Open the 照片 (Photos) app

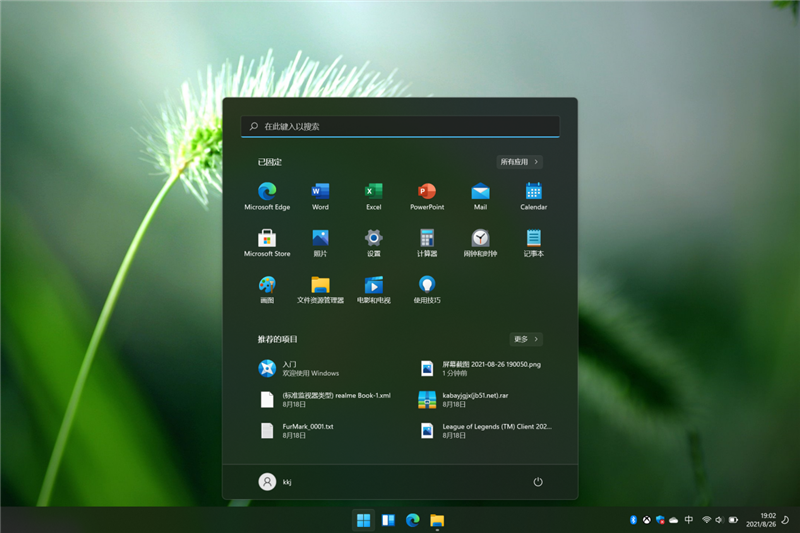click(320, 238)
